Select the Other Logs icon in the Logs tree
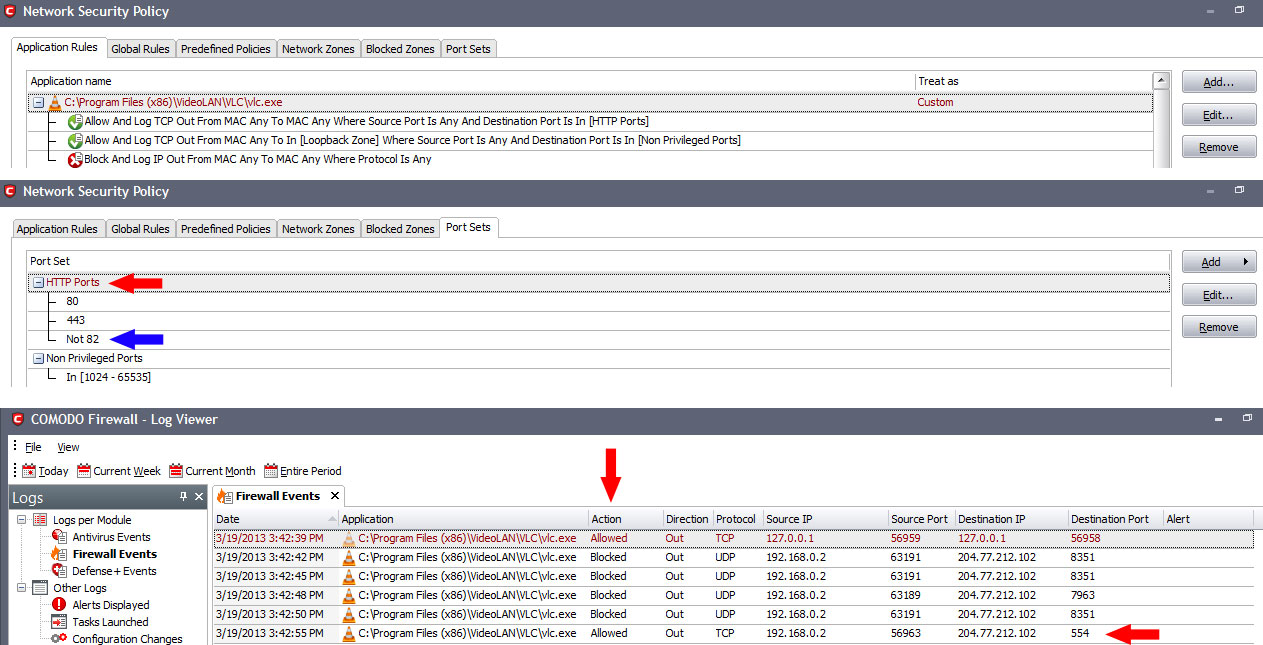The height and width of the screenshot is (645, 1263). [x=40, y=588]
